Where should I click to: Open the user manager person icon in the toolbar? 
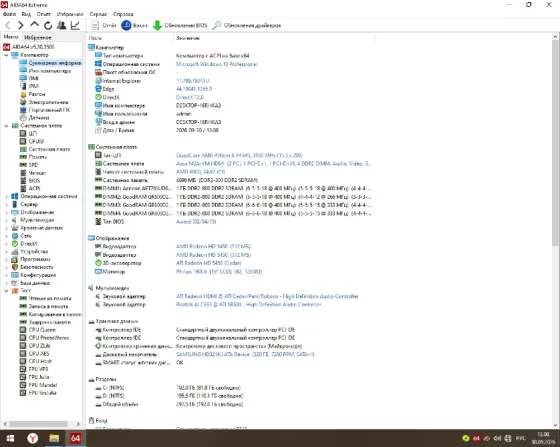pos(61,25)
